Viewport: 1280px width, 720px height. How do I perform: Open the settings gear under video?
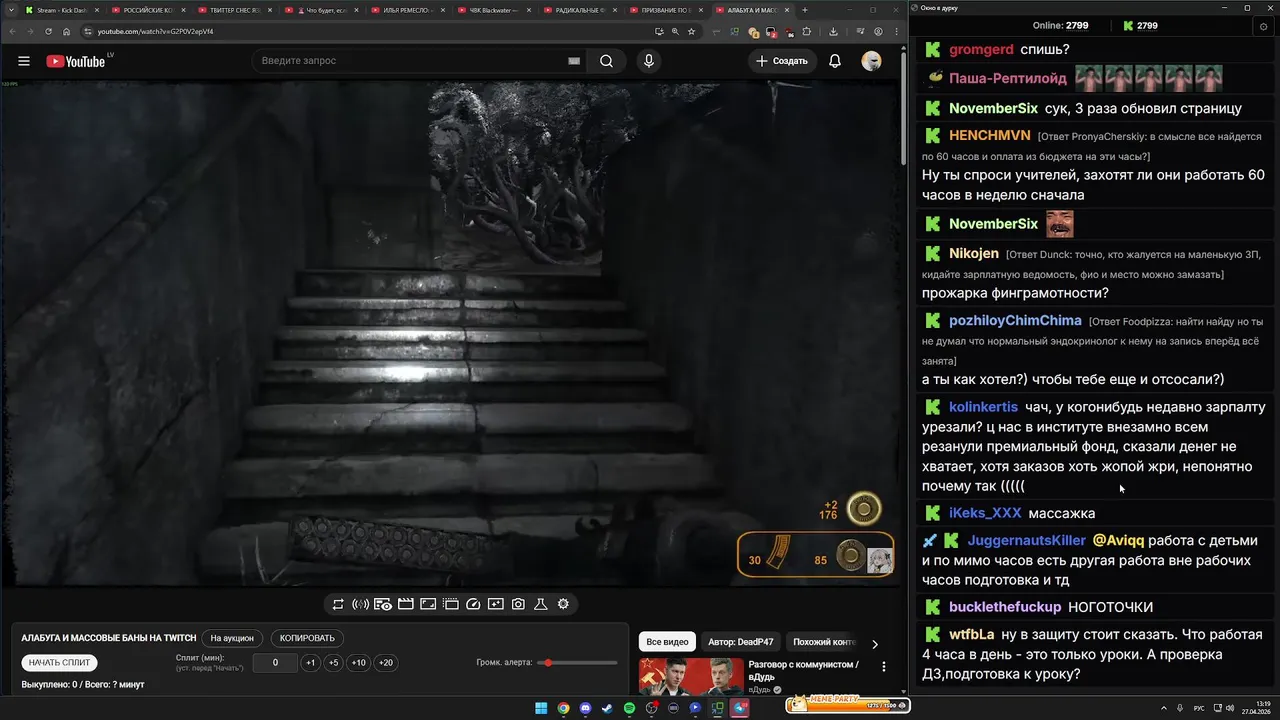563,604
